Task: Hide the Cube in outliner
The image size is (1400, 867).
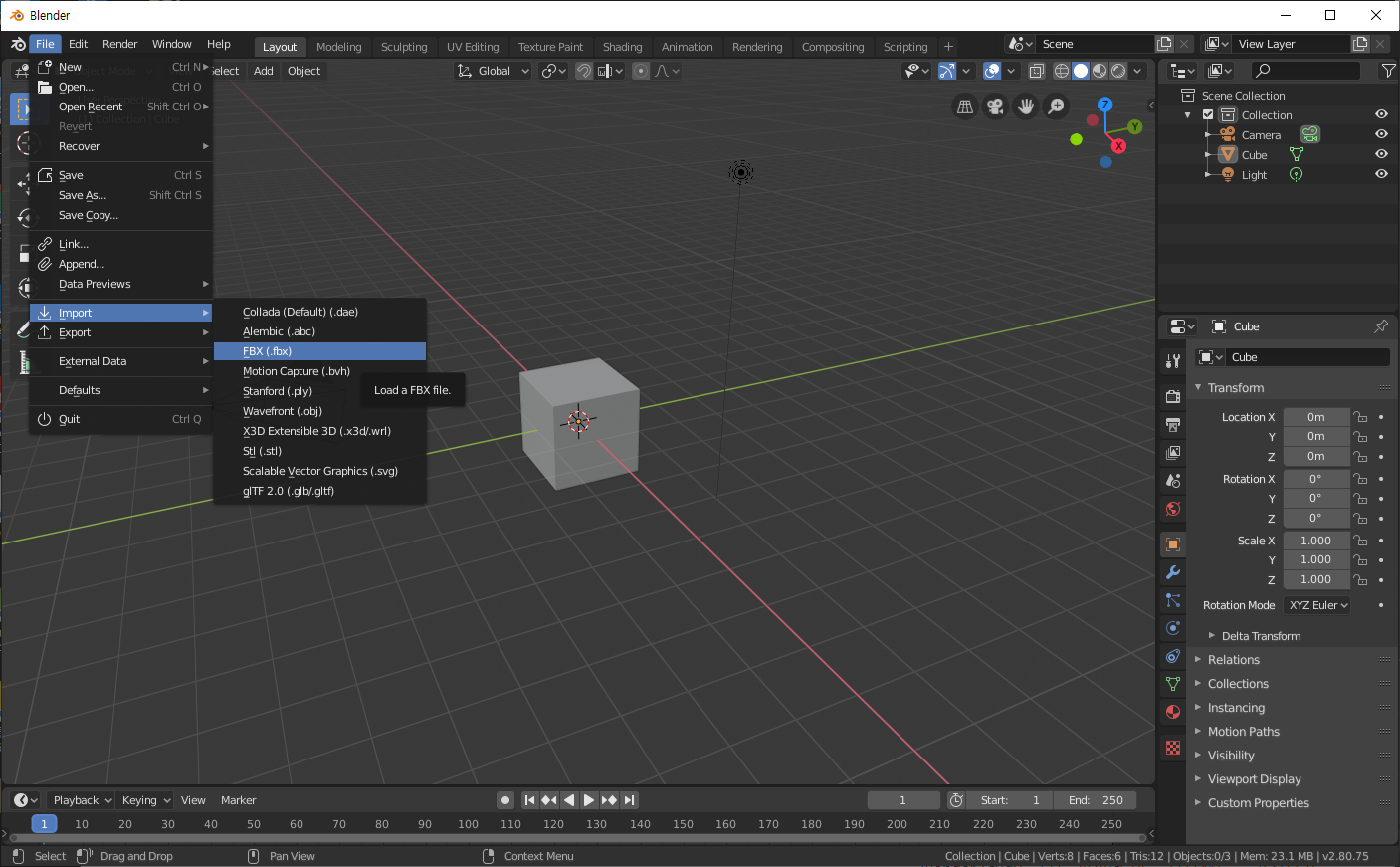Action: point(1381,154)
